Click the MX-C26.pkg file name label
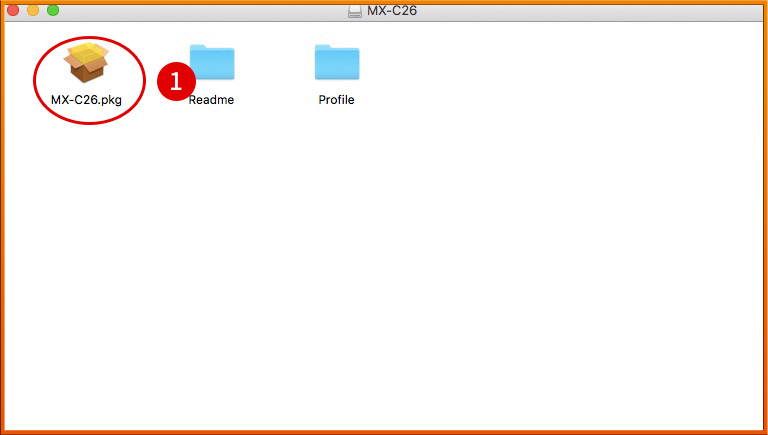 [x=86, y=100]
